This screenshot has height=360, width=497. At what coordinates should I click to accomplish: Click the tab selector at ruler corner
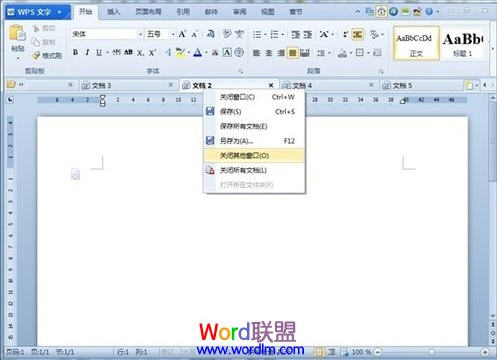(x=10, y=99)
